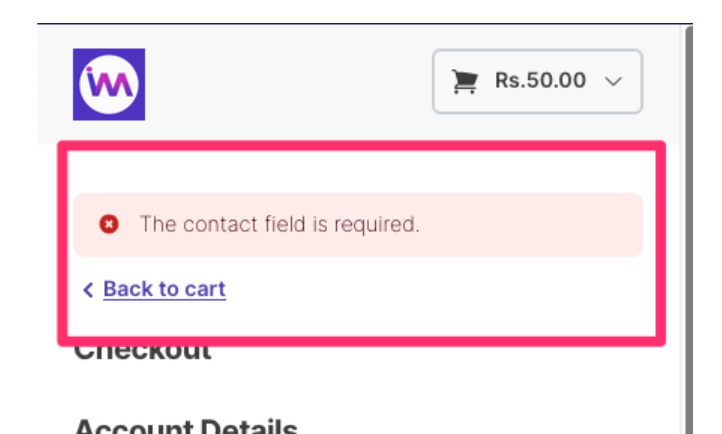
Task: Click the shopping cart icon
Action: 464,81
